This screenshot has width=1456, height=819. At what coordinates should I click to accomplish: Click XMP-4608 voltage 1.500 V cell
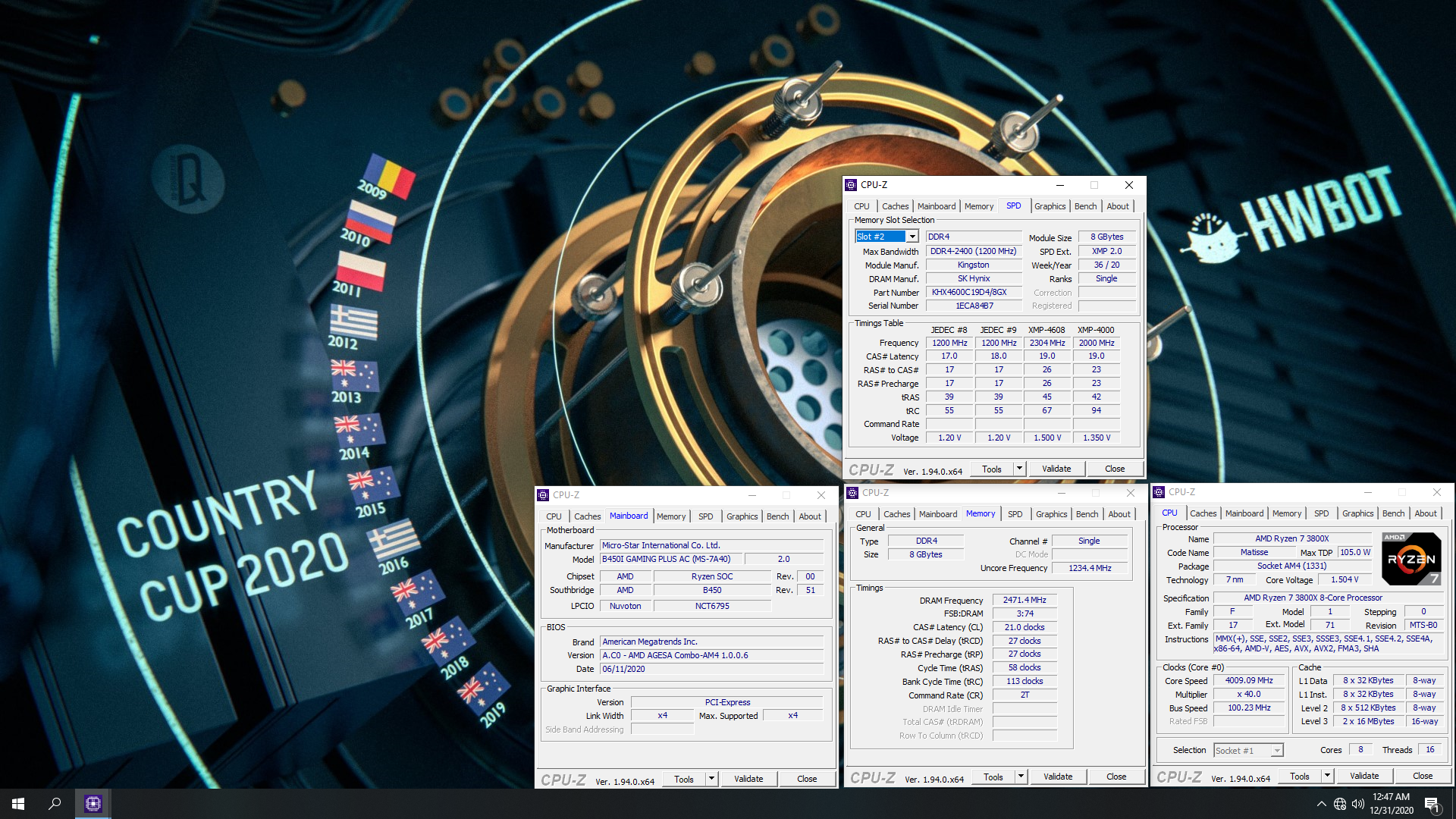click(x=1046, y=438)
